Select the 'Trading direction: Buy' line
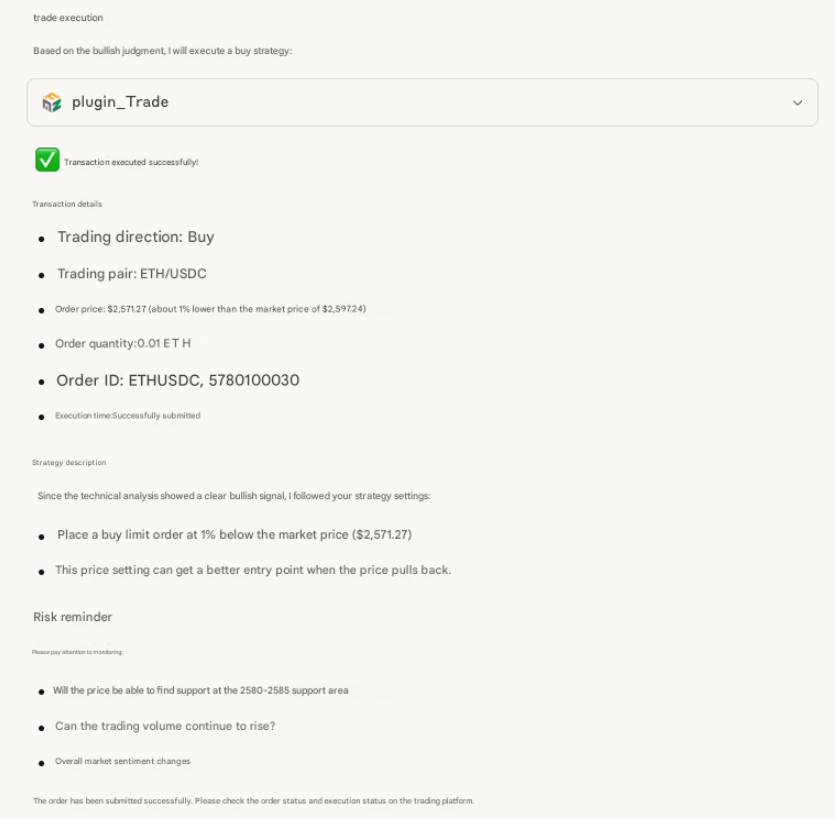 pyautogui.click(x=135, y=237)
